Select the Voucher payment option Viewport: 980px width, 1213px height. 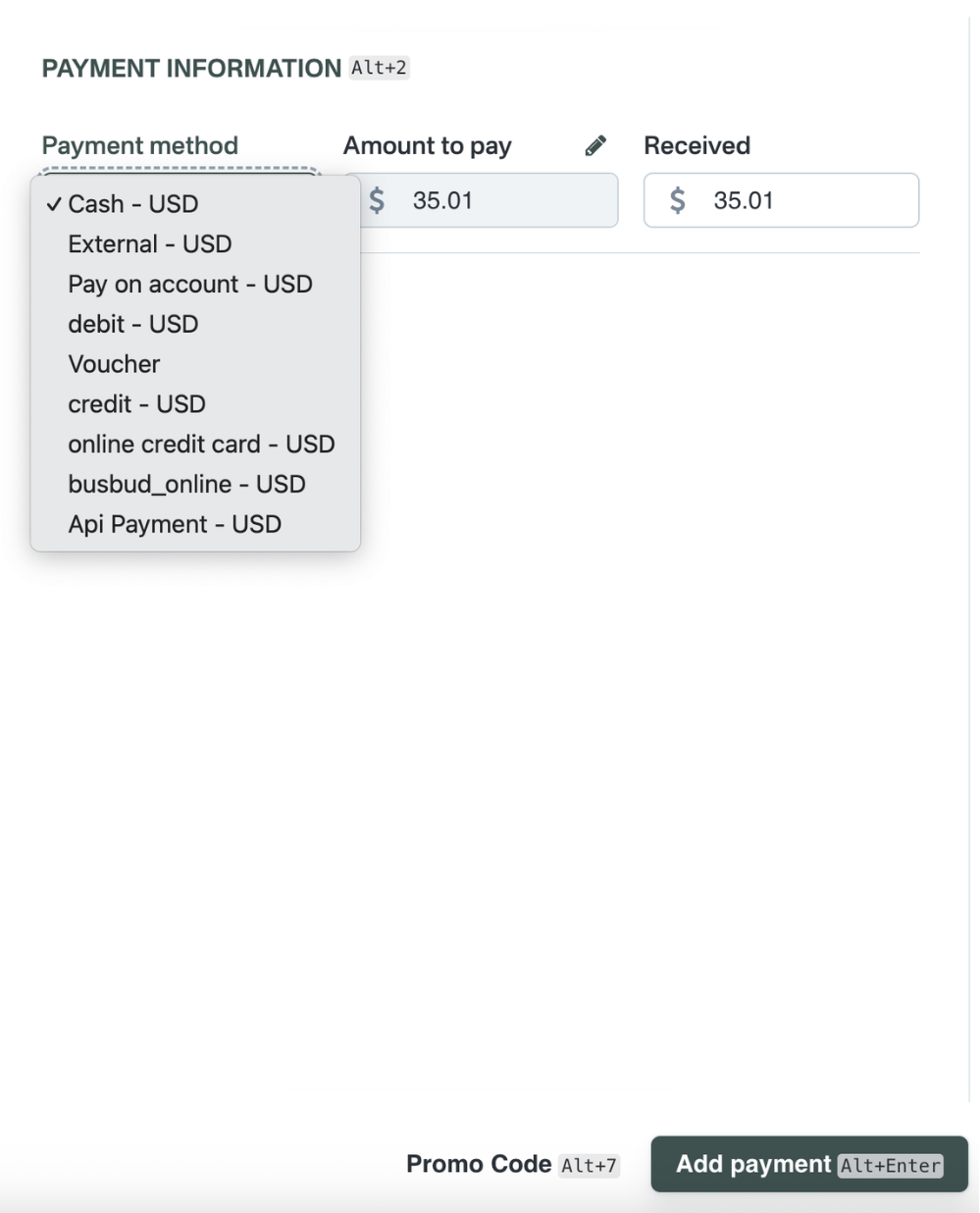pos(114,364)
